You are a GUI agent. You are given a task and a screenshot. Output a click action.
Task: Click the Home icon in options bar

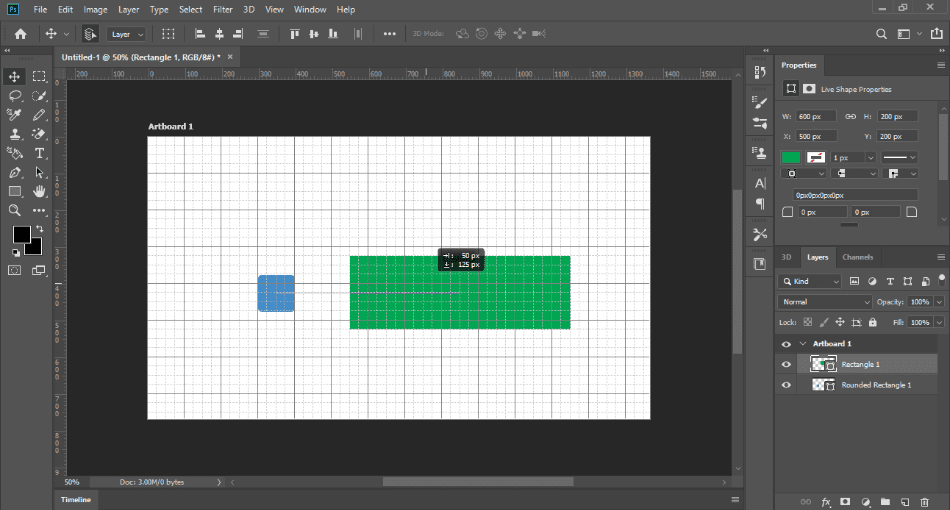click(x=21, y=34)
